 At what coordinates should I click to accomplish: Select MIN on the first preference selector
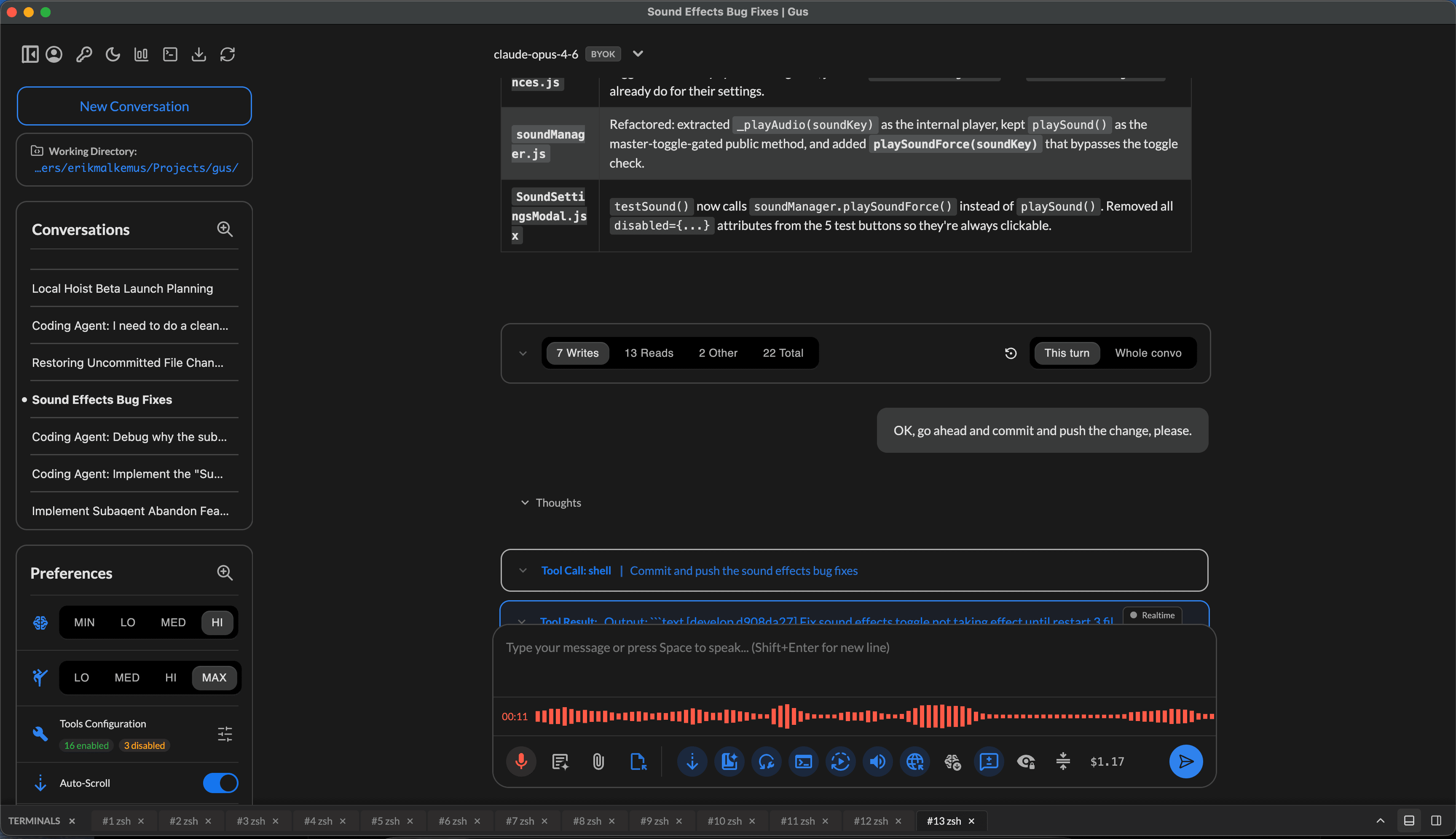pos(84,622)
